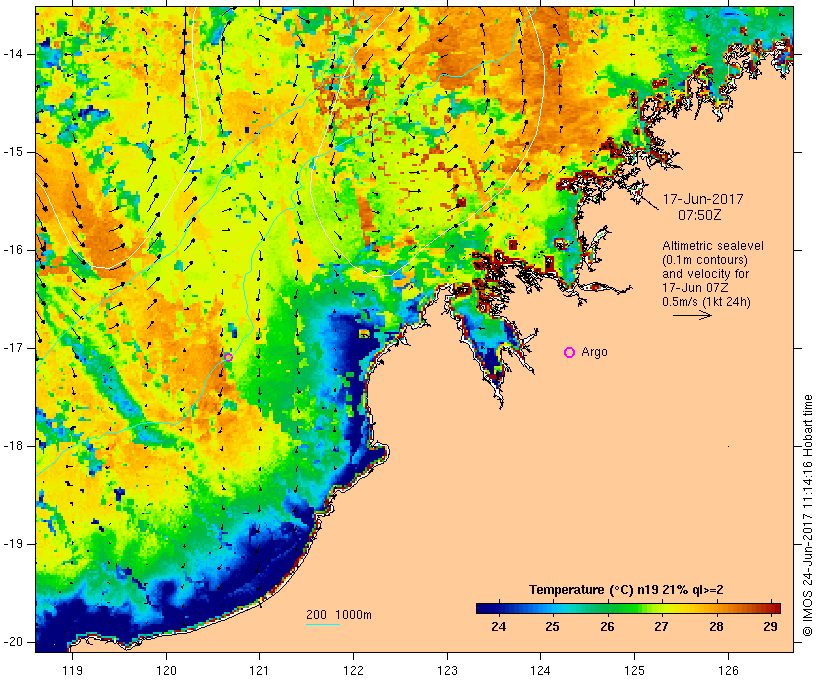Click the latitude label -17

pyautogui.click(x=13, y=348)
